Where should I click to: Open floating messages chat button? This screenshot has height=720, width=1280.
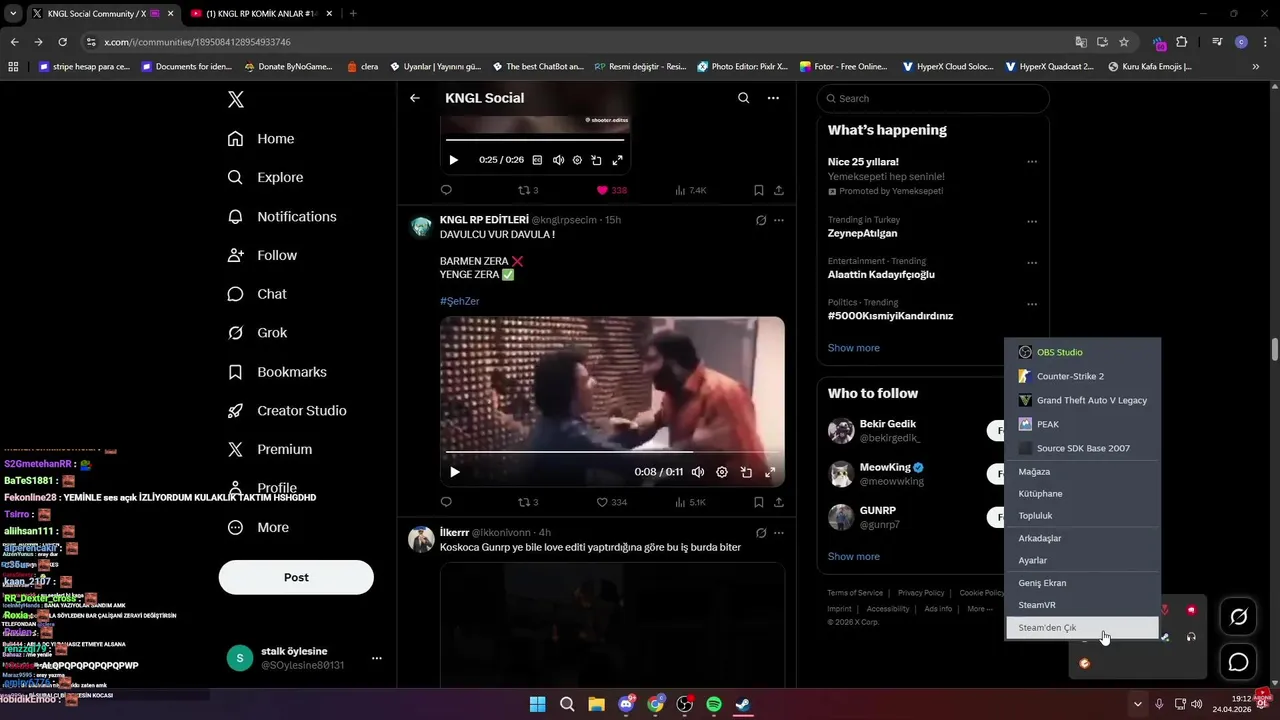pos(1238,662)
